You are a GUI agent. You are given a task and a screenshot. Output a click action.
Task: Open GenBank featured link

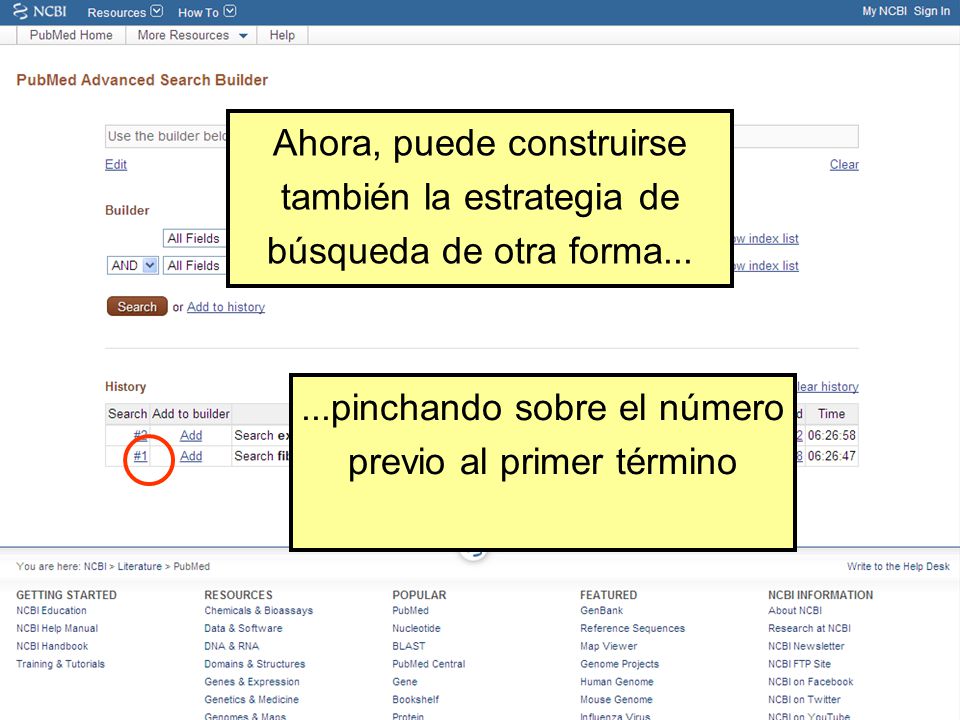point(601,610)
